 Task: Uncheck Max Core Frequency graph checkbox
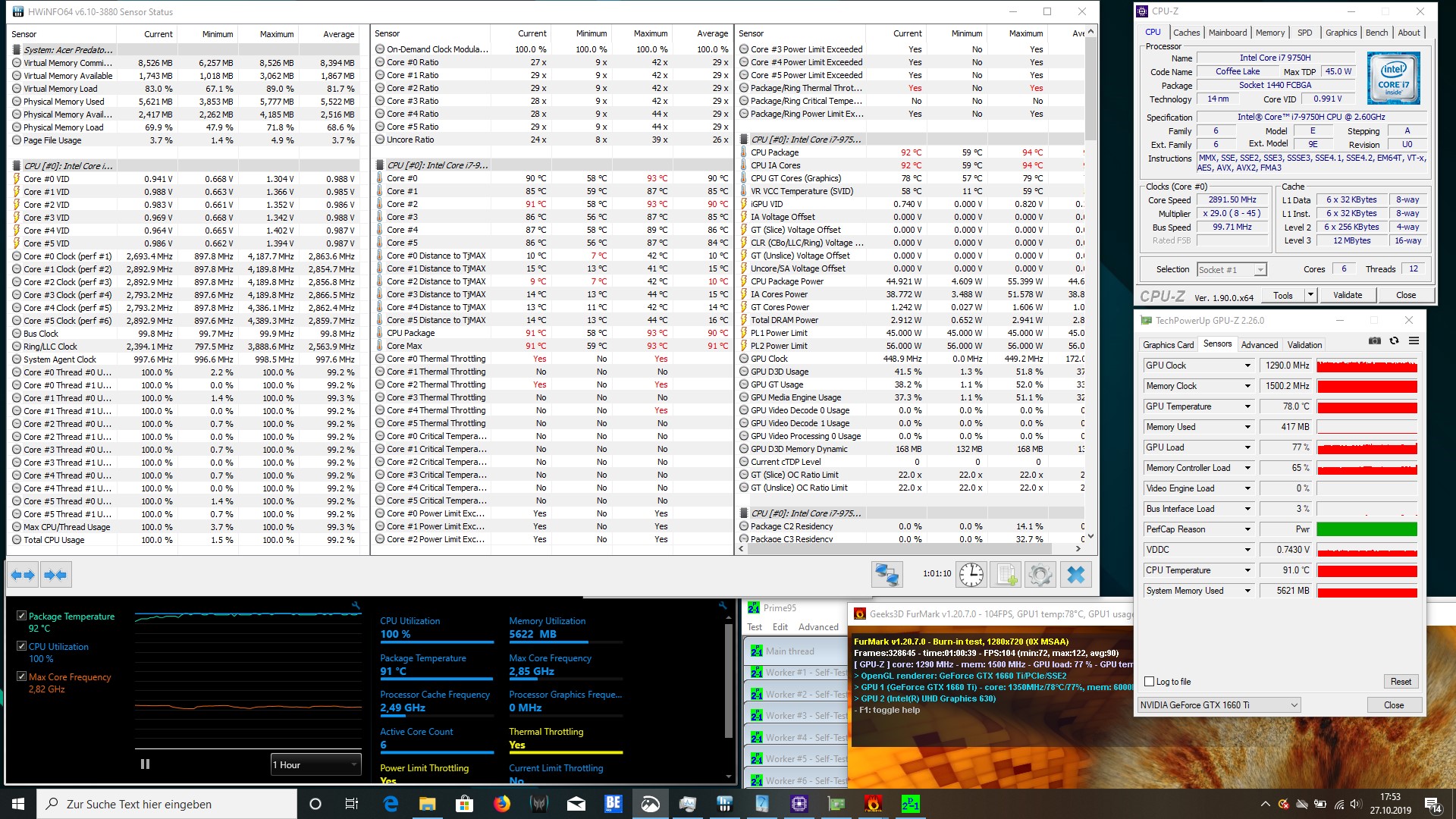21,676
